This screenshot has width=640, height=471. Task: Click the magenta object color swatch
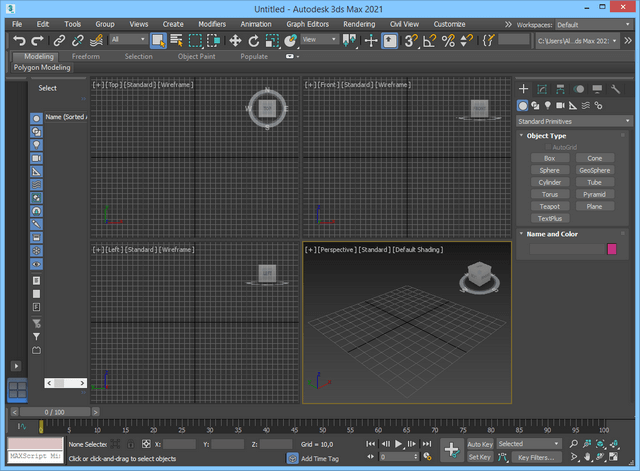tap(612, 249)
